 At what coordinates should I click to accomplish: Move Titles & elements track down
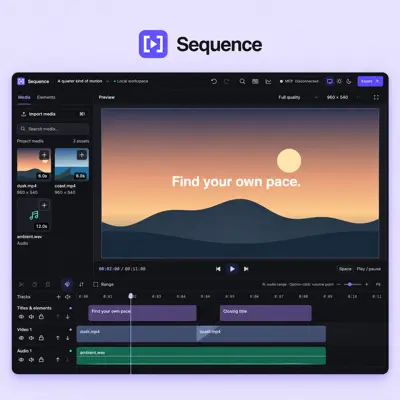pyautogui.click(x=68, y=317)
